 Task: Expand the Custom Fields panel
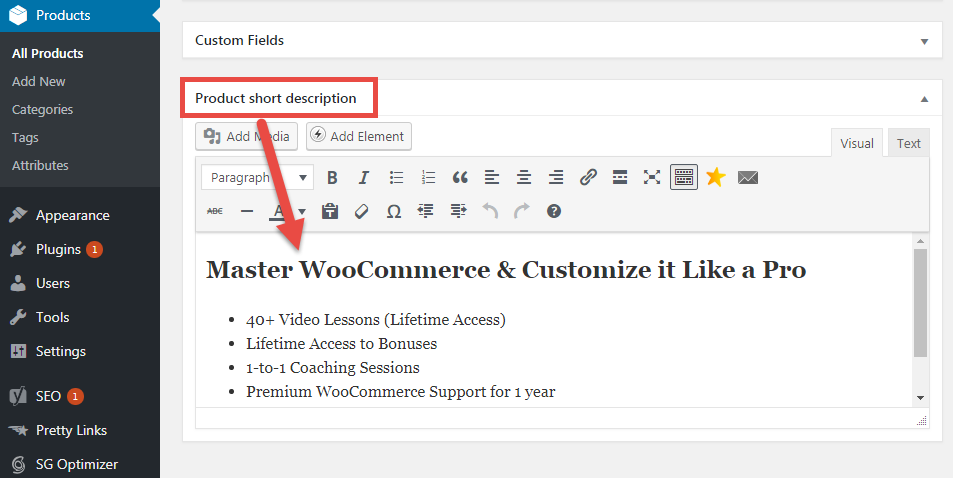(x=924, y=41)
